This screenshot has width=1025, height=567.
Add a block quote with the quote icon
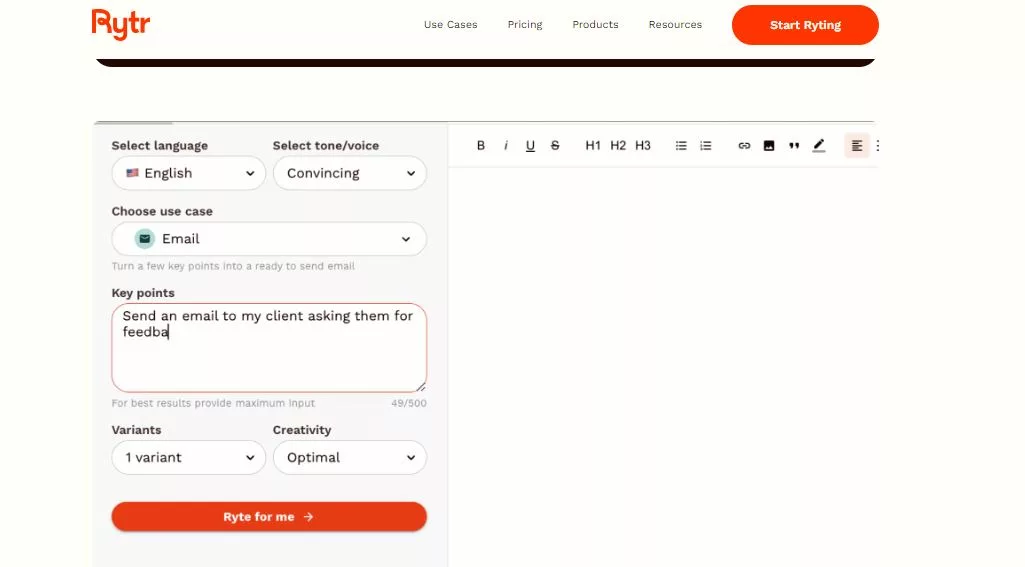pos(794,145)
